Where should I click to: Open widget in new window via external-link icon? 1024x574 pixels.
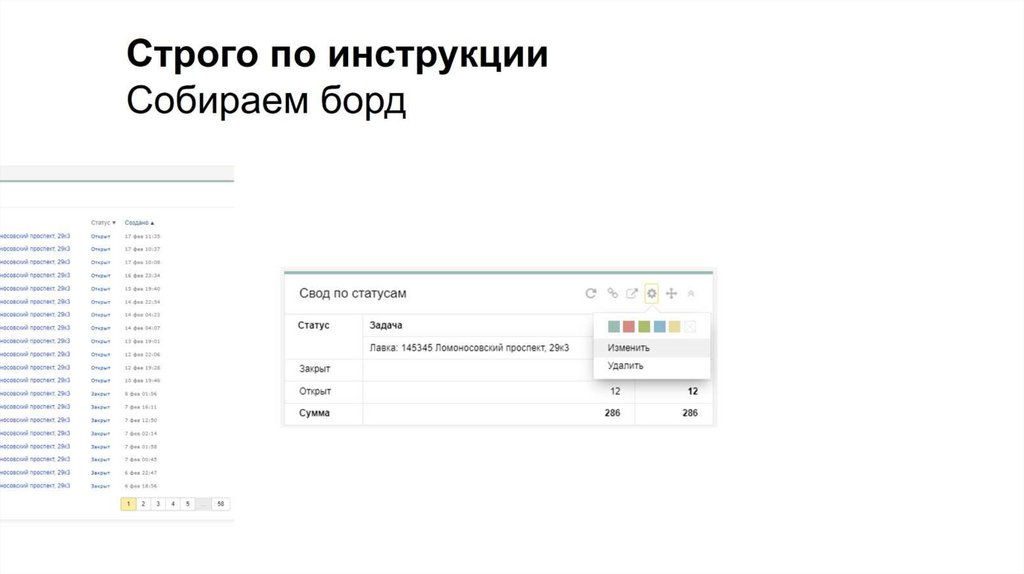(x=632, y=293)
